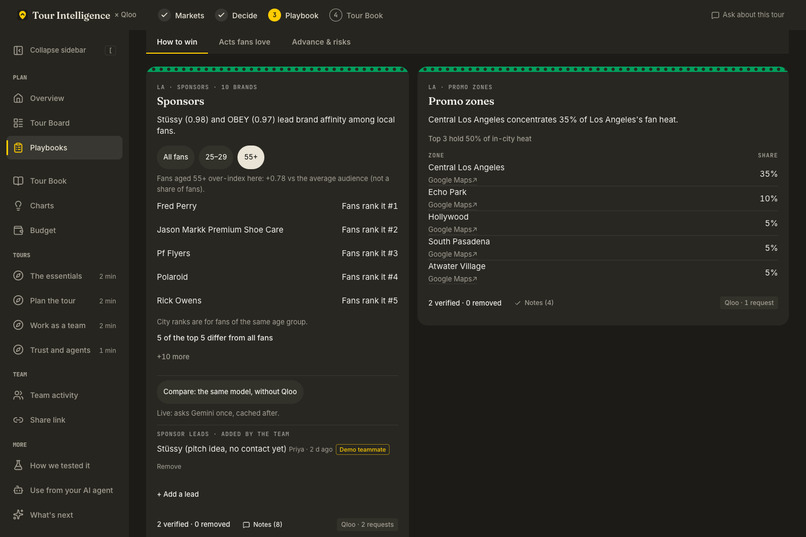Click the Fred Perry sponsor row
Viewport: 806px width, 537px height.
pyautogui.click(x=277, y=206)
